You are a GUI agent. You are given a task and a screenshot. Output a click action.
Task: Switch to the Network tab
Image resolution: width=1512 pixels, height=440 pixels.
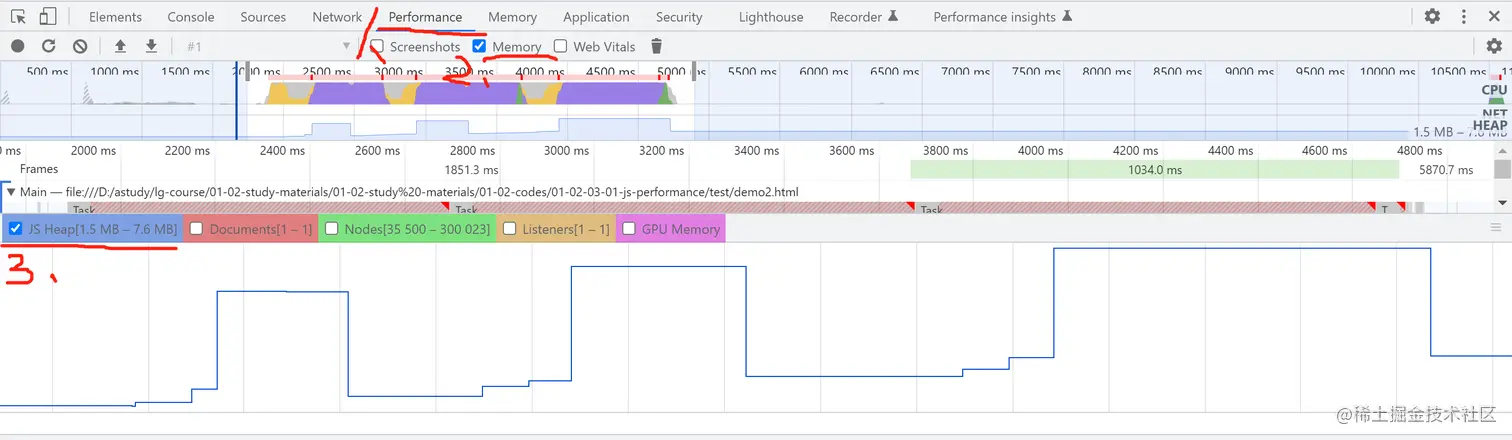pyautogui.click(x=337, y=17)
